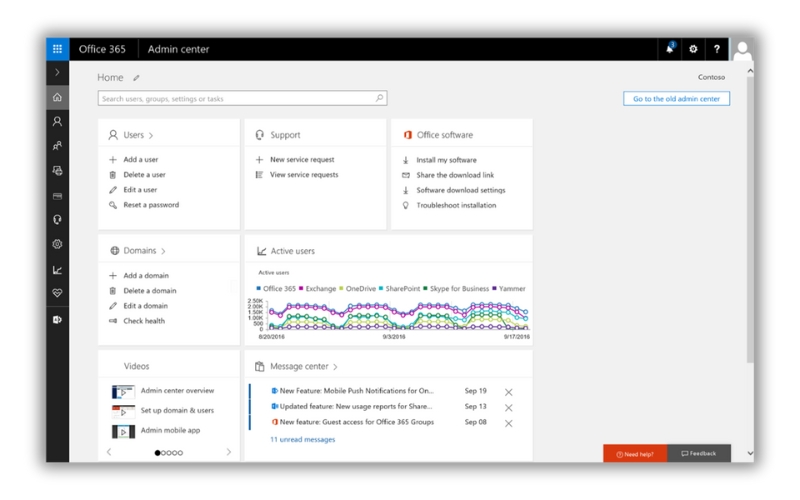The width and height of the screenshot is (800, 500).
Task: Open Resources icon in sidebar
Action: coord(57,171)
